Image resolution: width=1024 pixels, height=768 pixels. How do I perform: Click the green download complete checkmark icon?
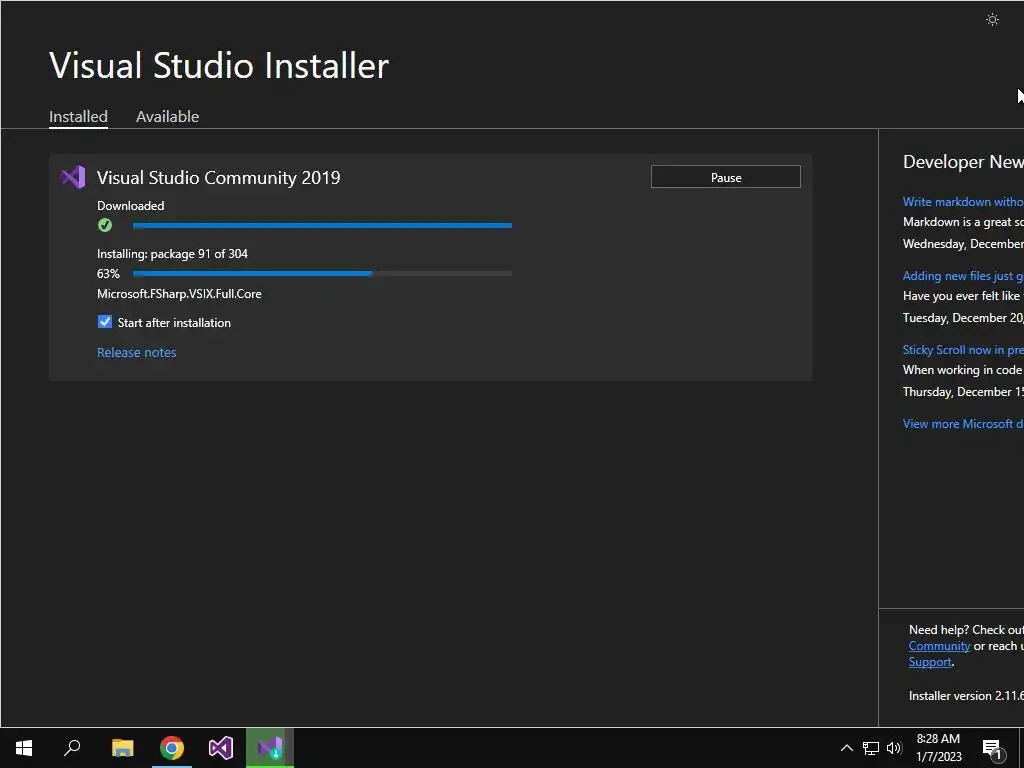tap(104, 225)
